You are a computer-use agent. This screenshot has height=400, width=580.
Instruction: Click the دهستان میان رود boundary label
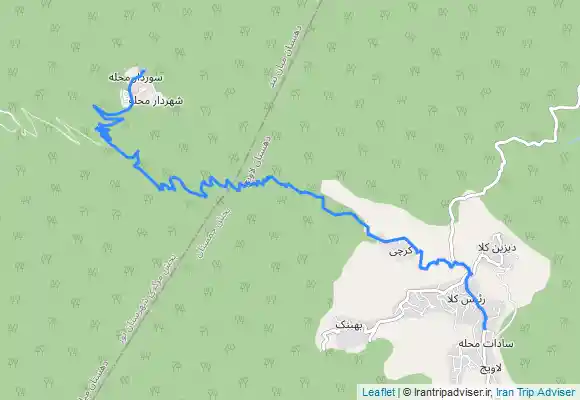(x=288, y=56)
